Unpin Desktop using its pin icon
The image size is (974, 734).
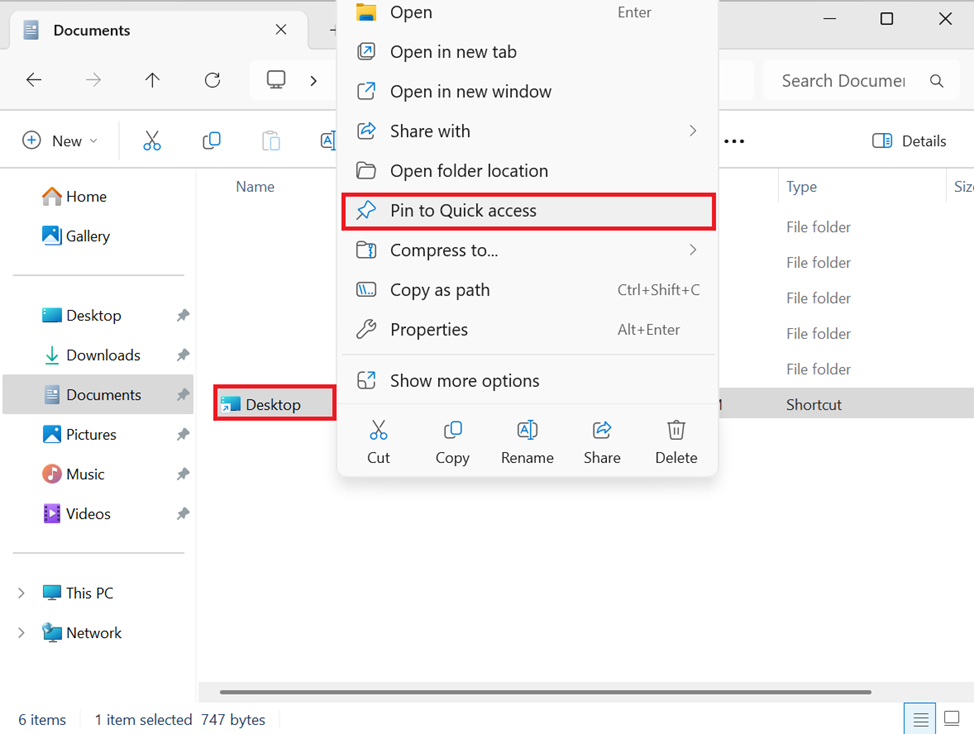click(x=183, y=315)
